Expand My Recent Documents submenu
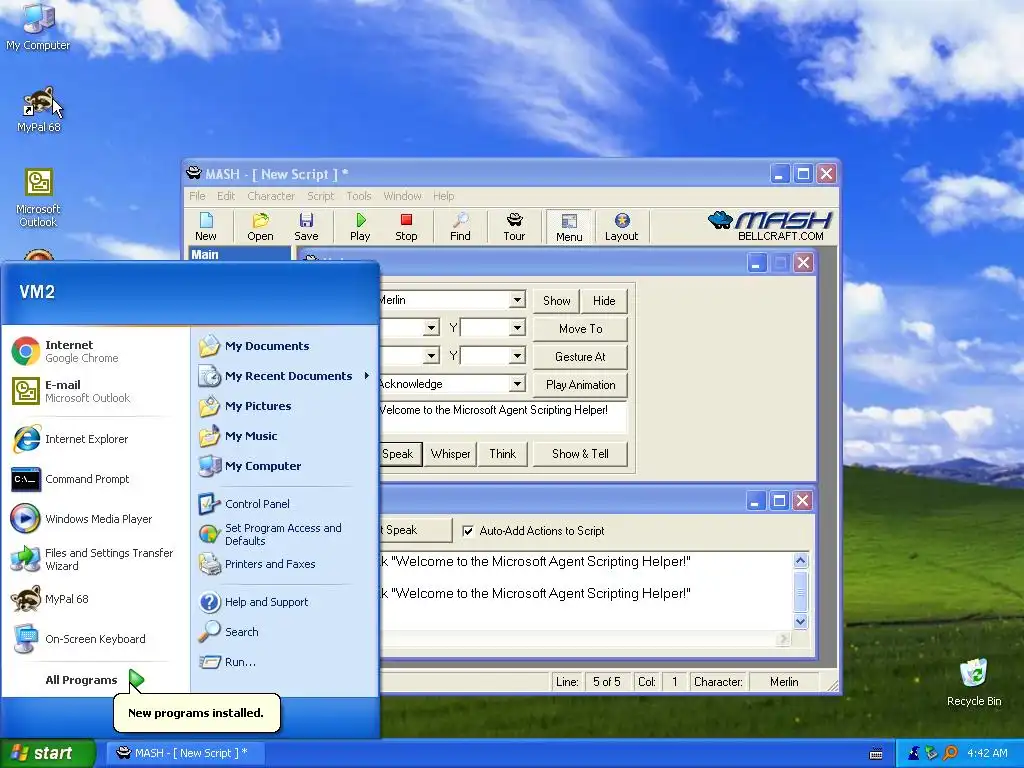 pyautogui.click(x=285, y=376)
